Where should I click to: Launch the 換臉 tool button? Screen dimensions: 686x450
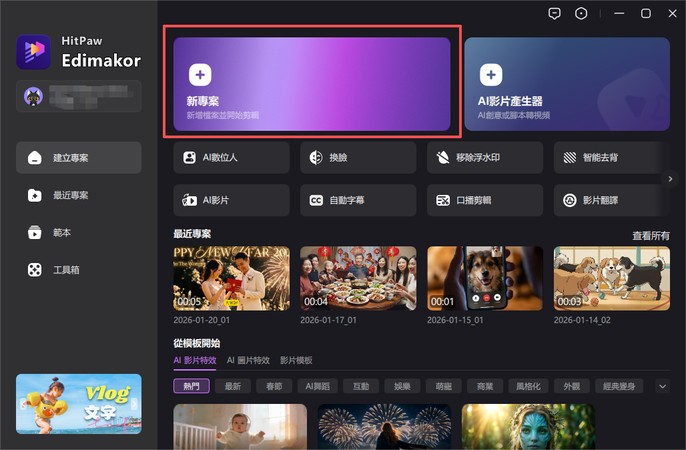[x=358, y=157]
